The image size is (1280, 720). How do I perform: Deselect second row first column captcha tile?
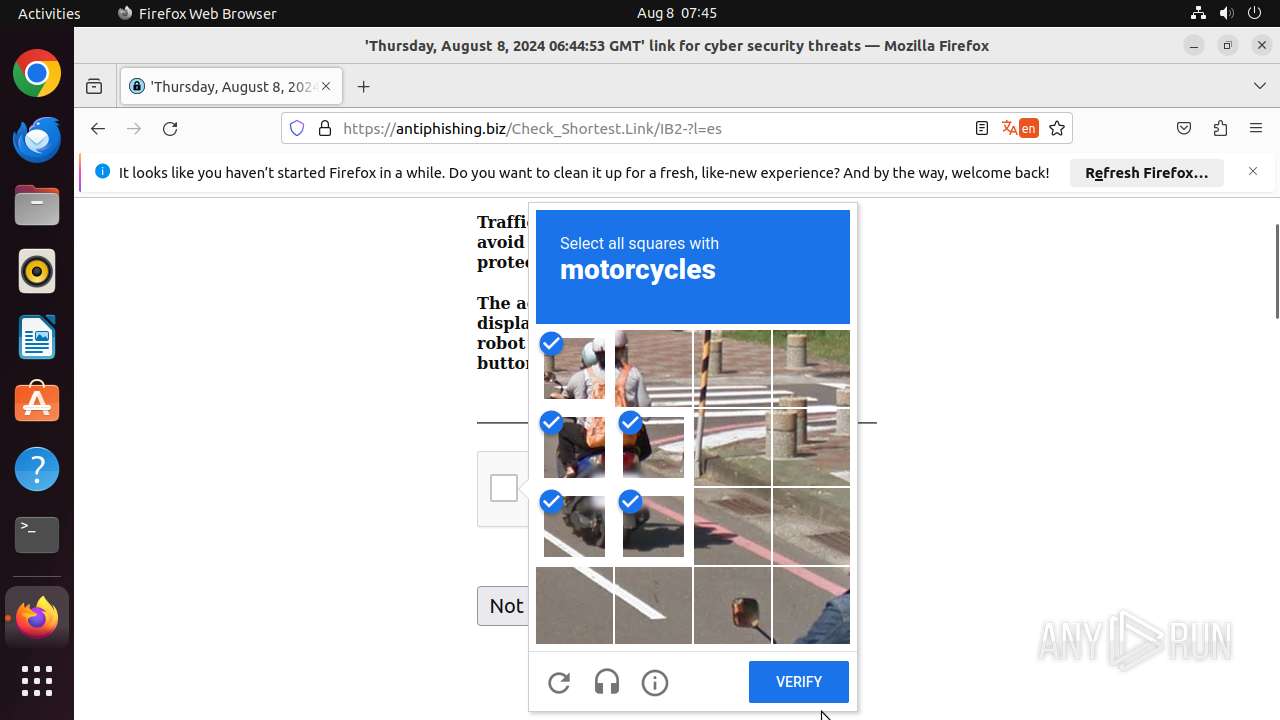point(574,447)
